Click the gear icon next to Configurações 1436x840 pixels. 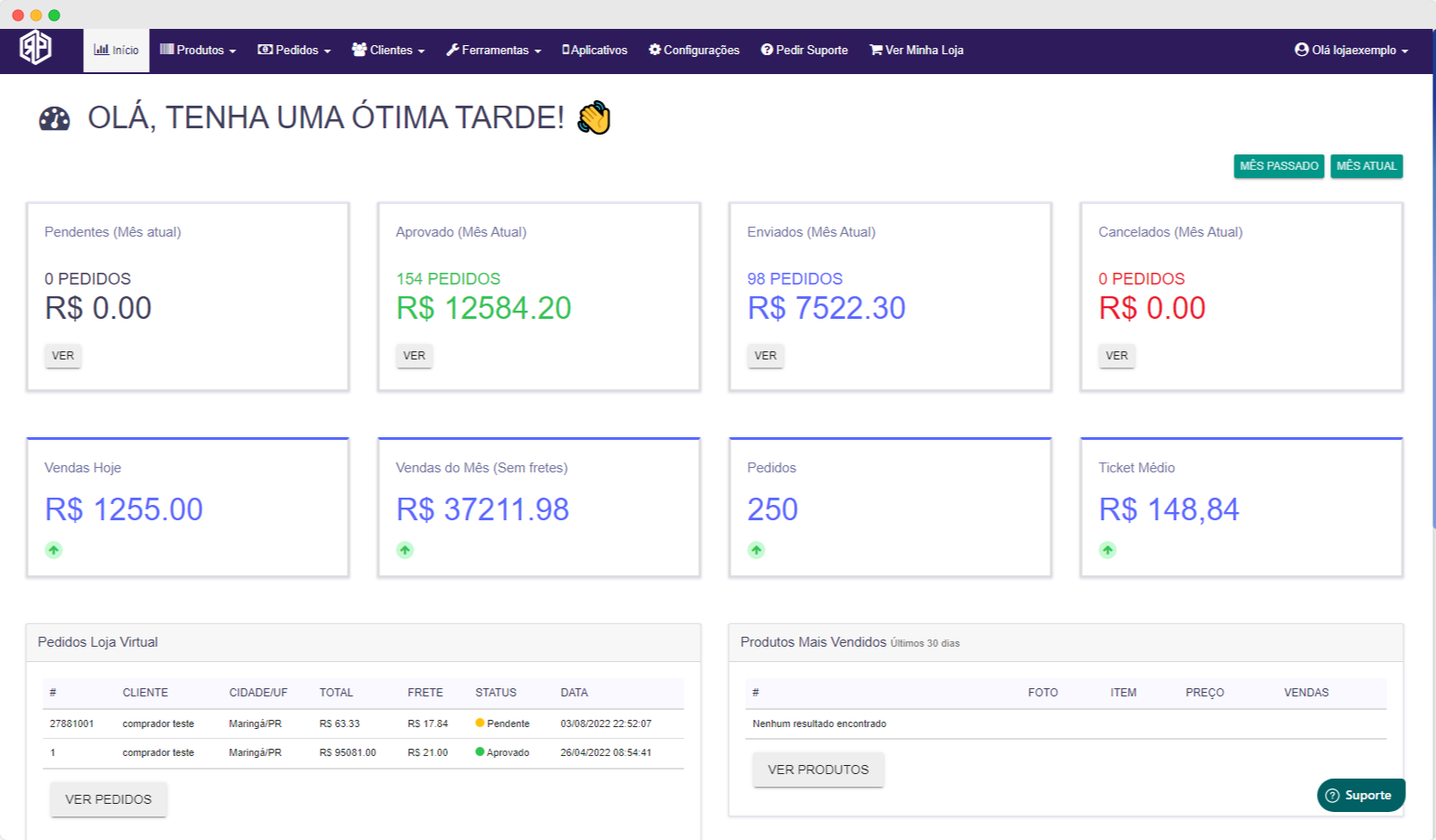coord(655,50)
